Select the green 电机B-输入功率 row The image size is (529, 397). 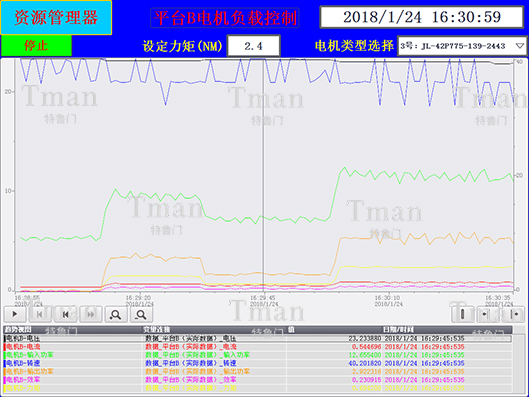click(x=258, y=355)
